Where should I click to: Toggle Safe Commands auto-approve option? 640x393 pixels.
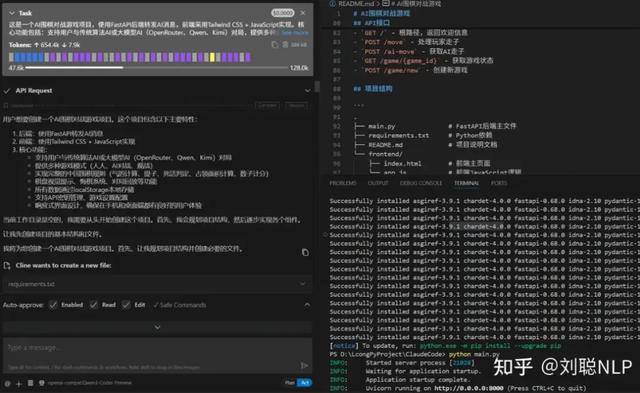(x=180, y=305)
